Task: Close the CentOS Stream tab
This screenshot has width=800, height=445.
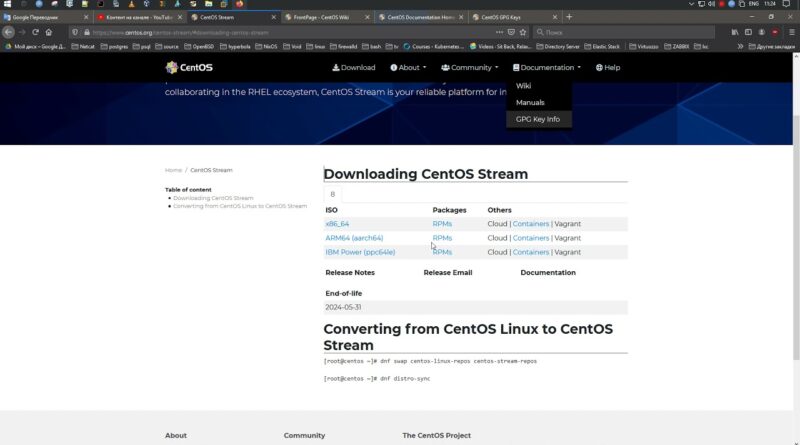Action: point(273,17)
